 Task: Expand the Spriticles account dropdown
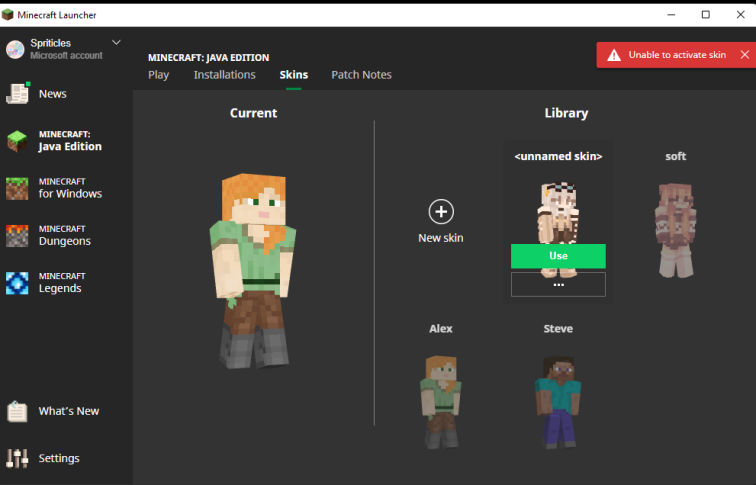(116, 42)
